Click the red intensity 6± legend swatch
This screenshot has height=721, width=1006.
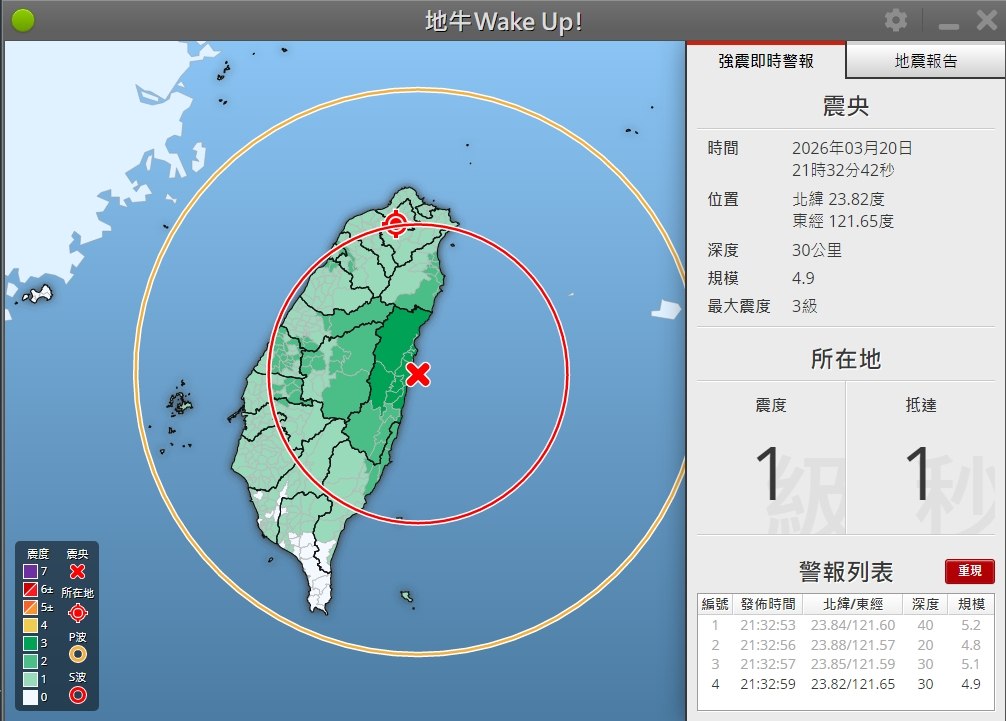pos(30,589)
